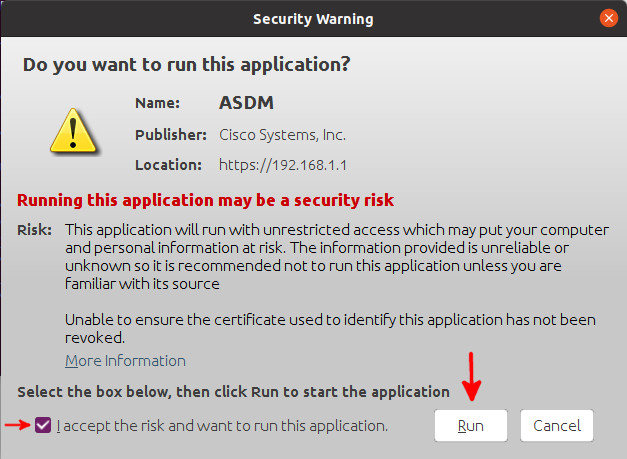627x459 pixels.
Task: Open the More Information link
Action: tap(125, 361)
